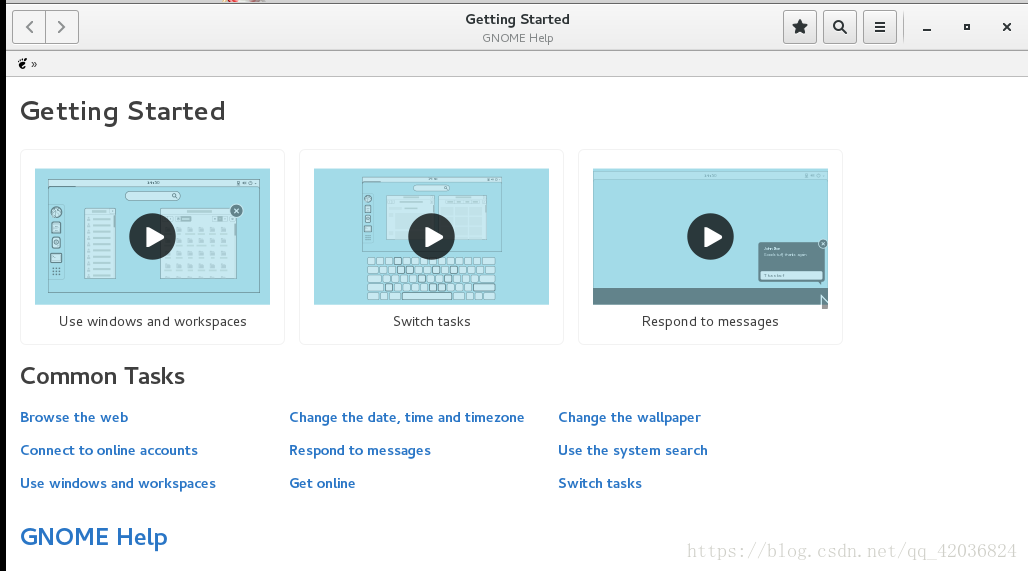Go back with the left arrow button

point(29,27)
